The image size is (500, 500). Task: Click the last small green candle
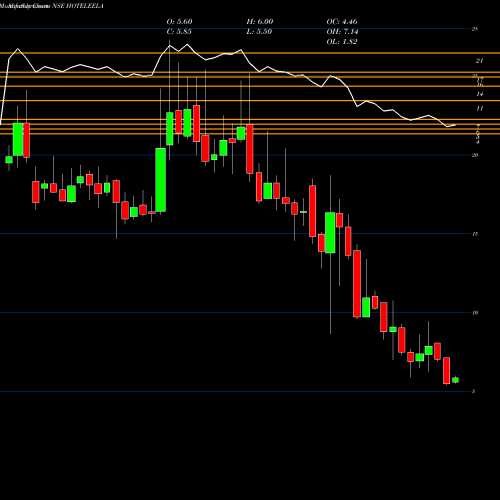pos(455,380)
